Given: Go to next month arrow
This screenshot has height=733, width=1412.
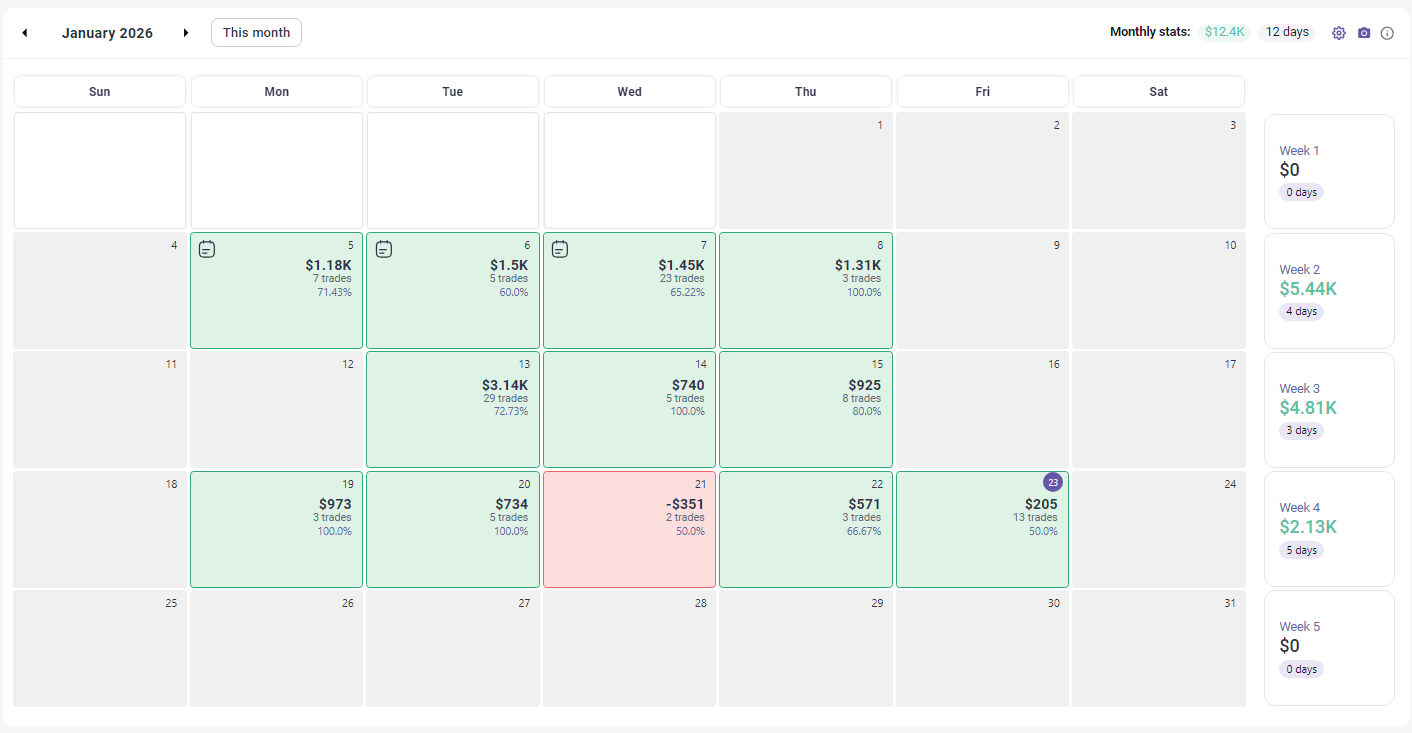Looking at the screenshot, I should (x=186, y=33).
